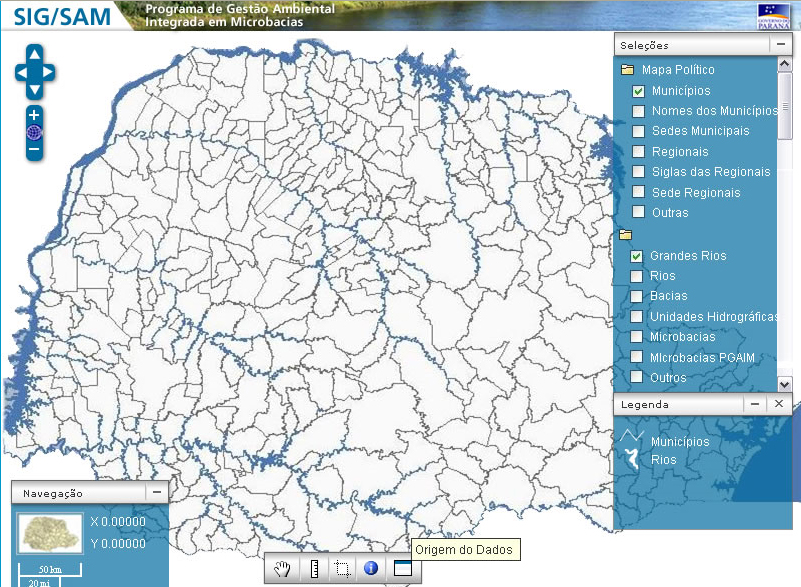Click the zoom in plus button

point(34,115)
